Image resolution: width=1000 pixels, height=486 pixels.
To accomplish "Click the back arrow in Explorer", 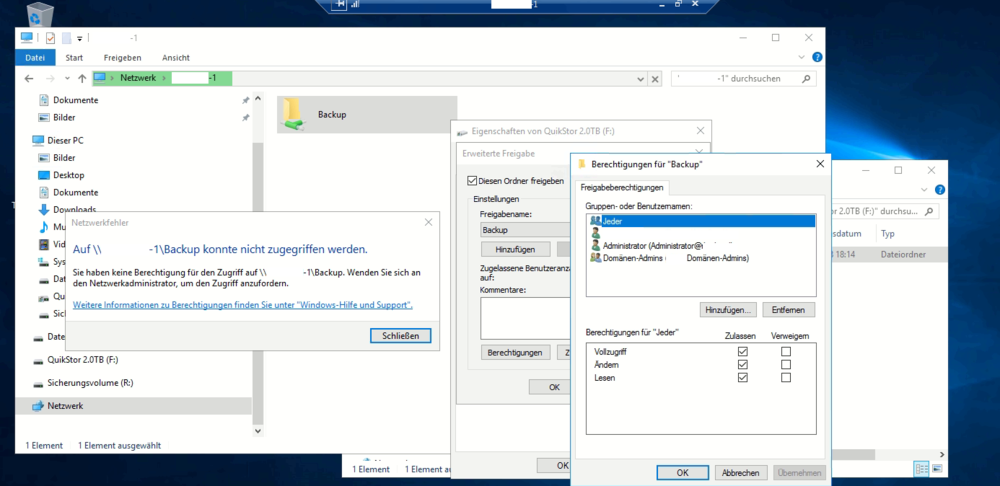I will 27,78.
